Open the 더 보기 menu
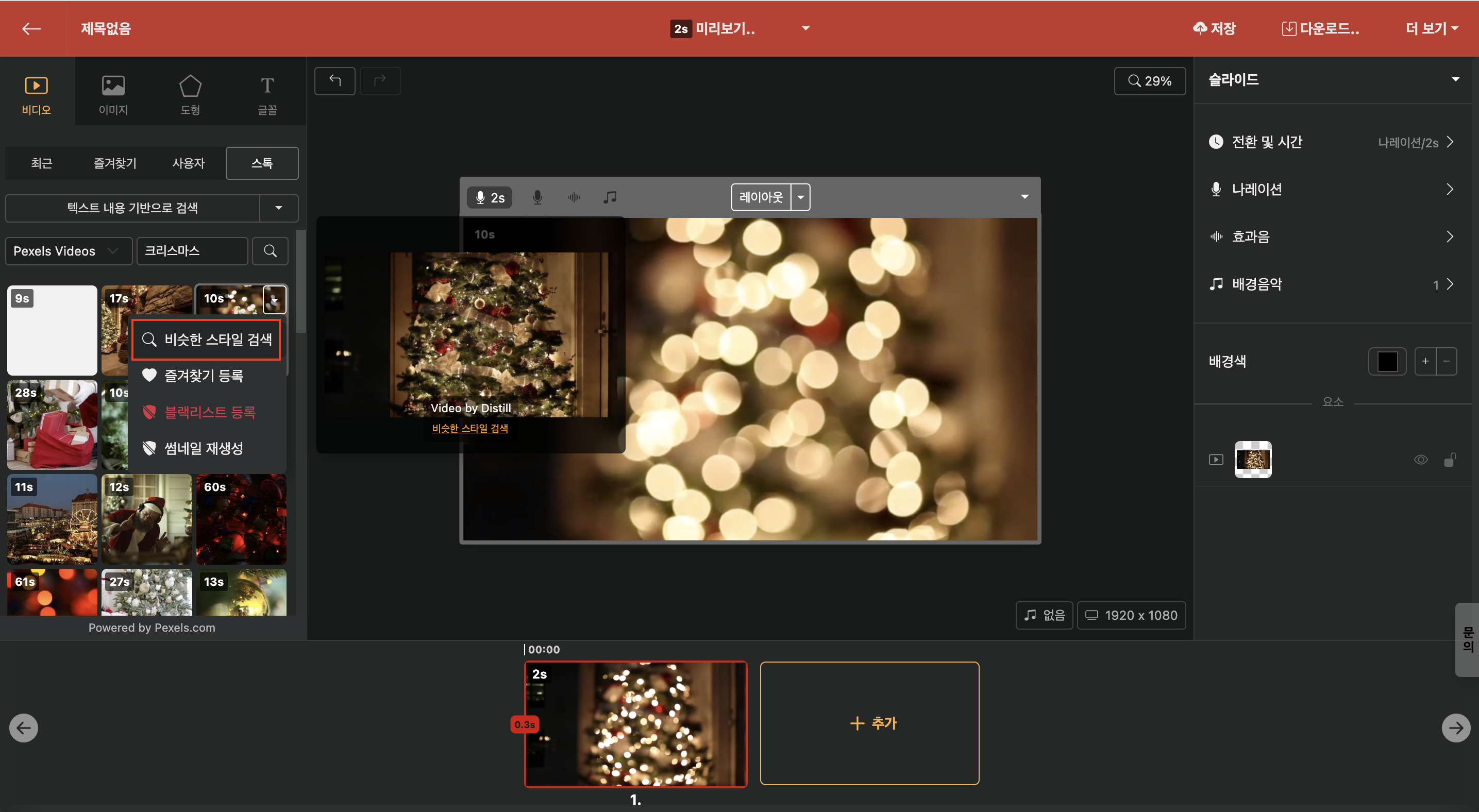 pos(1432,28)
